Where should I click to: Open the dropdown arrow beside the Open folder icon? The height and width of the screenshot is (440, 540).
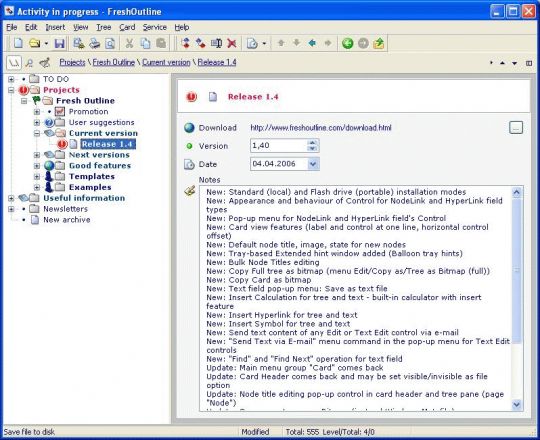coord(46,44)
